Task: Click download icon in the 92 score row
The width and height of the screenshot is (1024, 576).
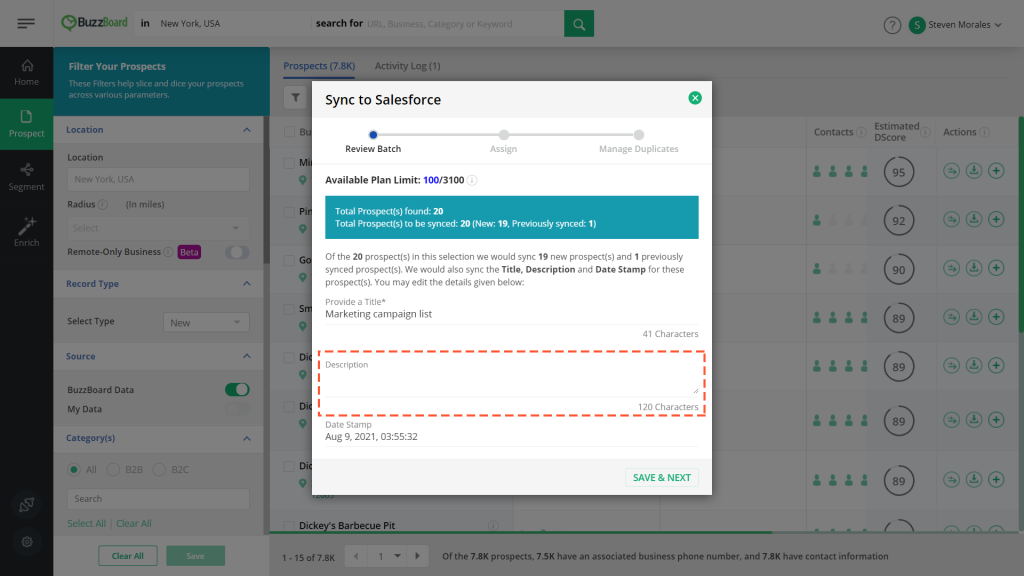Action: (x=974, y=219)
